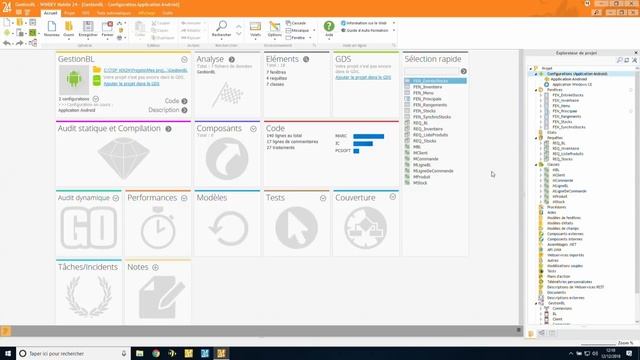Switch to the Accueil ribbon tab
This screenshot has width=640, height=360.
pos(50,13)
